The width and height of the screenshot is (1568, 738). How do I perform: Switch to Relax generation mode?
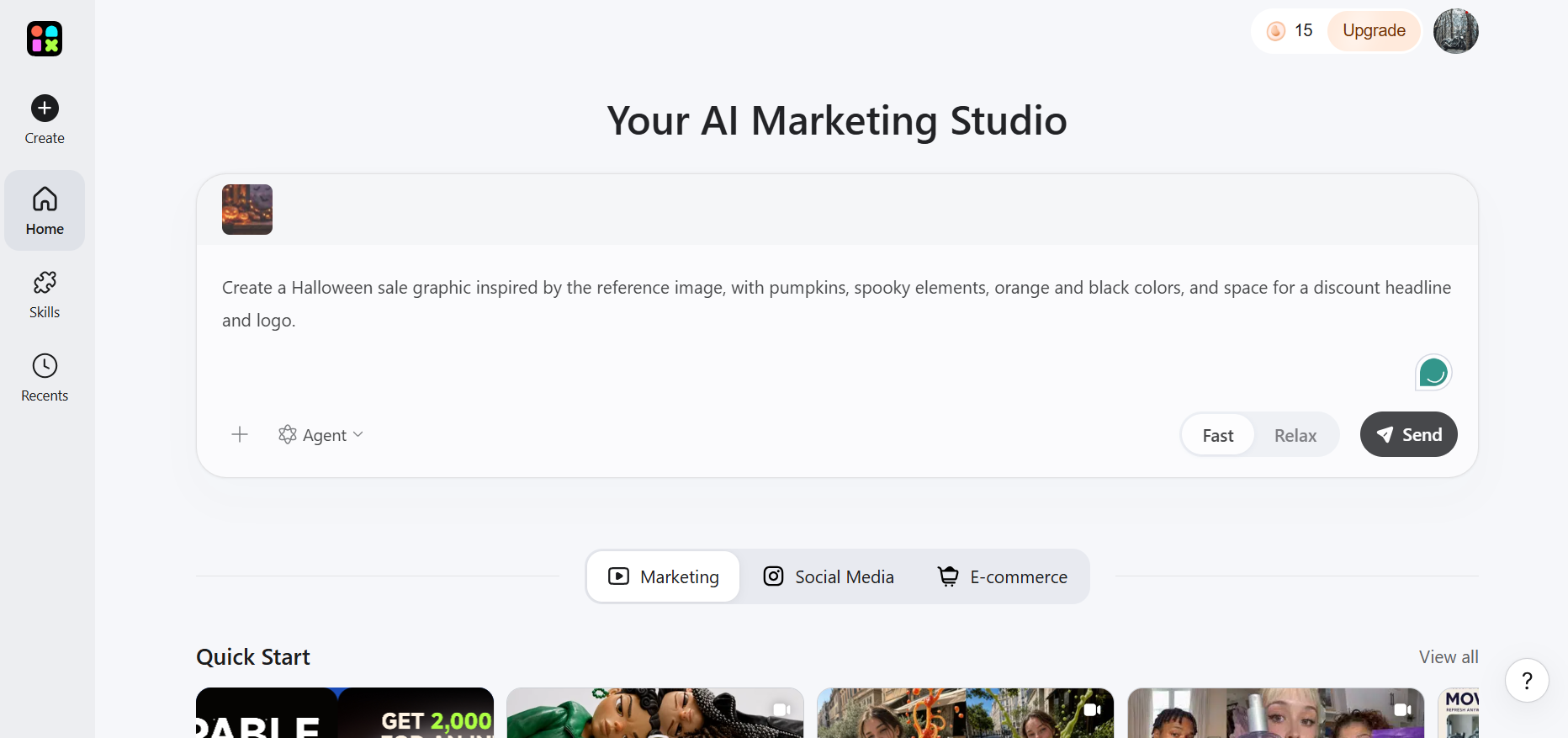click(1295, 435)
